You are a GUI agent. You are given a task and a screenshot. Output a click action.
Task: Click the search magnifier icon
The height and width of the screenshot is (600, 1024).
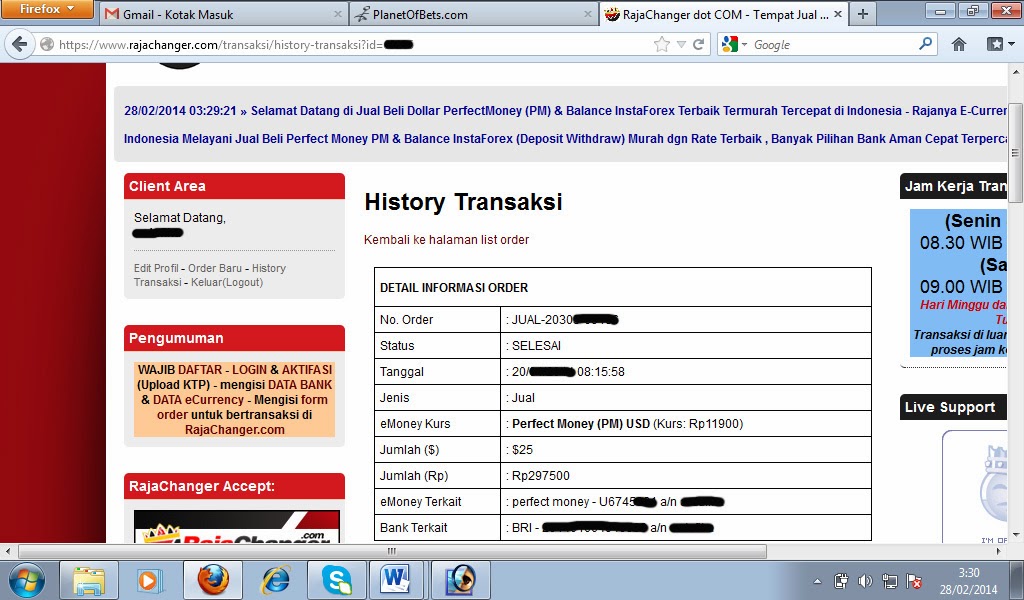click(925, 44)
